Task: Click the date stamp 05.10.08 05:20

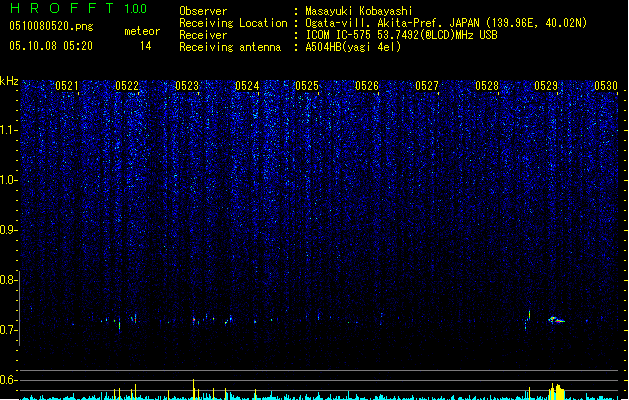Action: (51, 46)
